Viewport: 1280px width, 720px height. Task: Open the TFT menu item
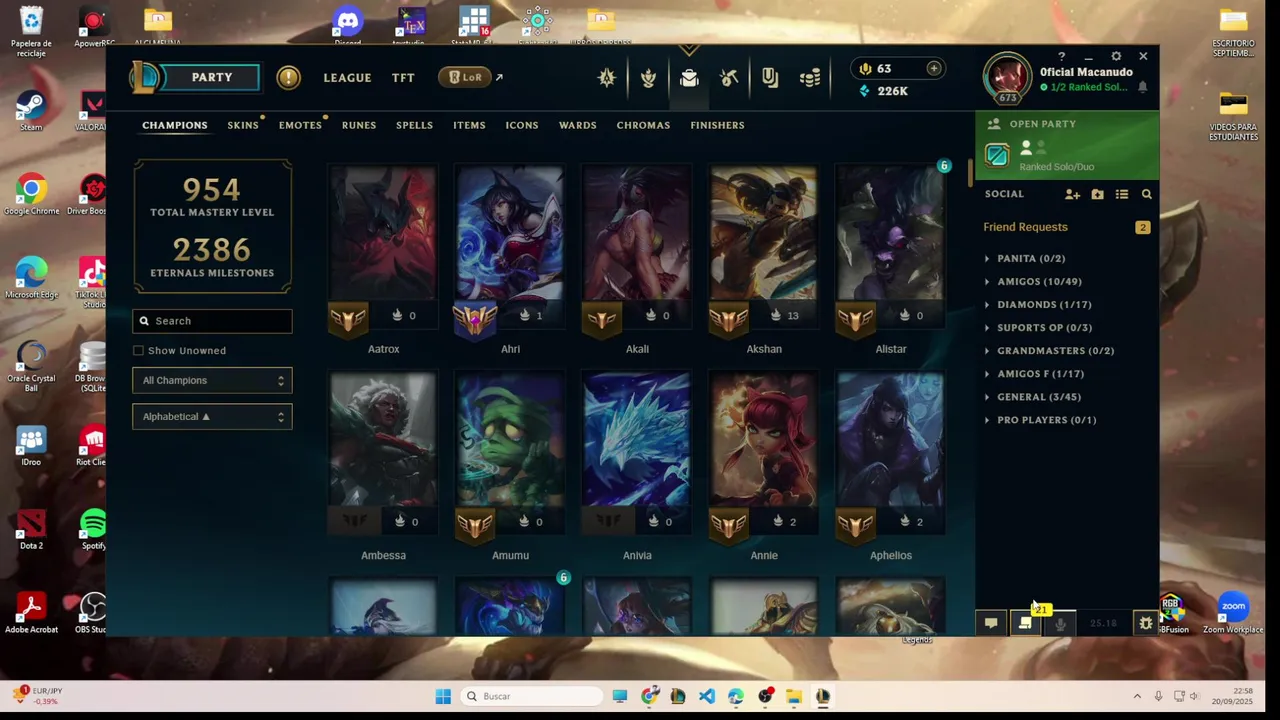(x=403, y=77)
